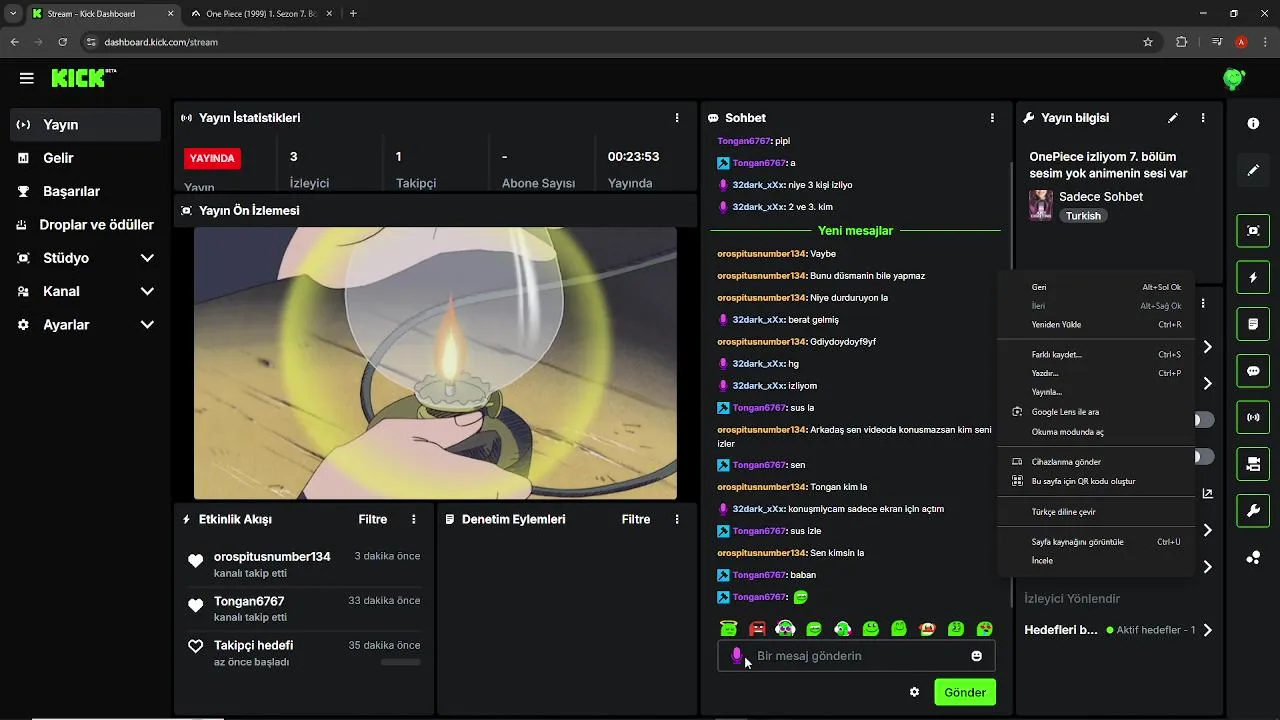
Task: Click the KICK logo
Action: [x=84, y=78]
